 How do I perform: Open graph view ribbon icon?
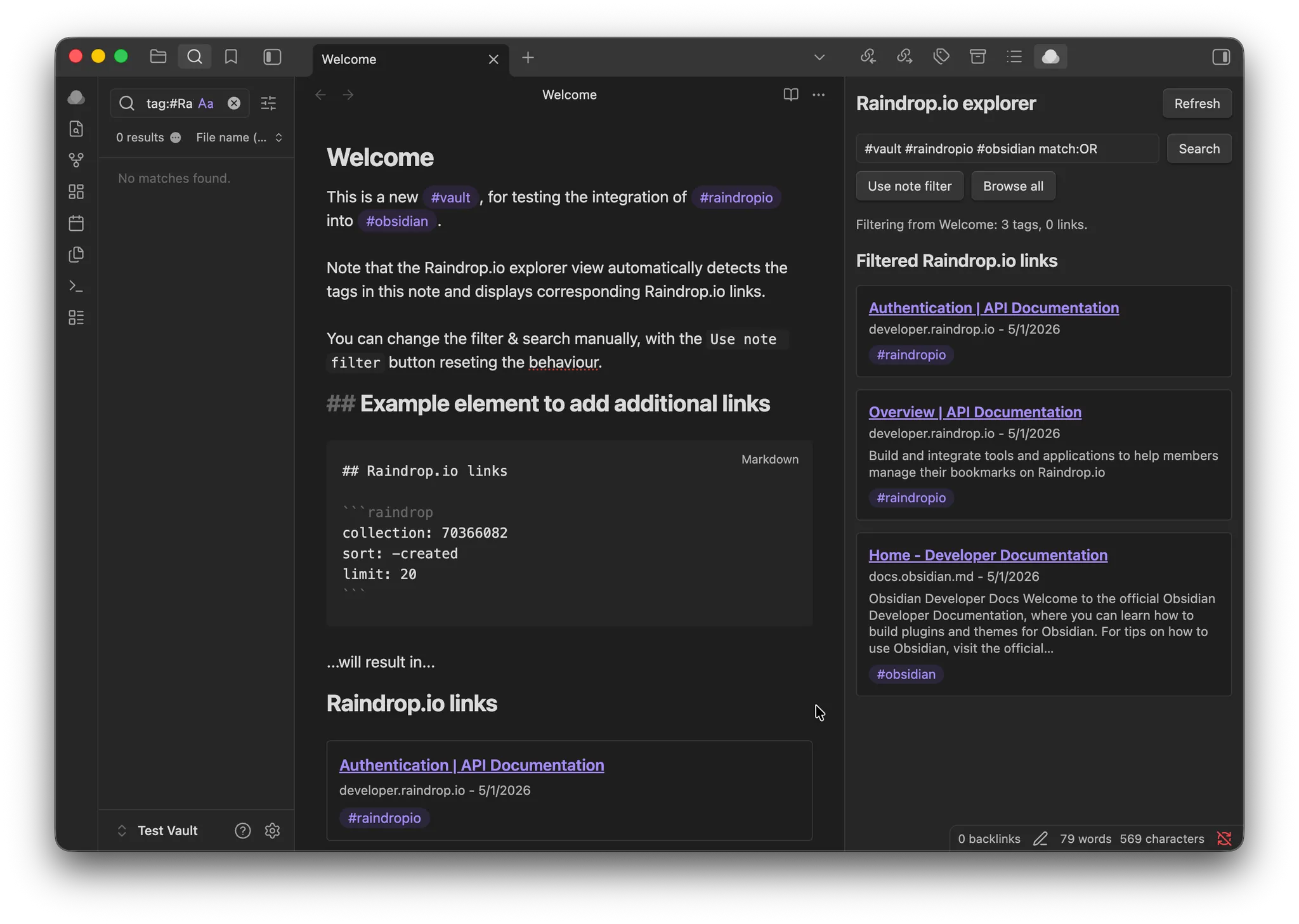76,160
